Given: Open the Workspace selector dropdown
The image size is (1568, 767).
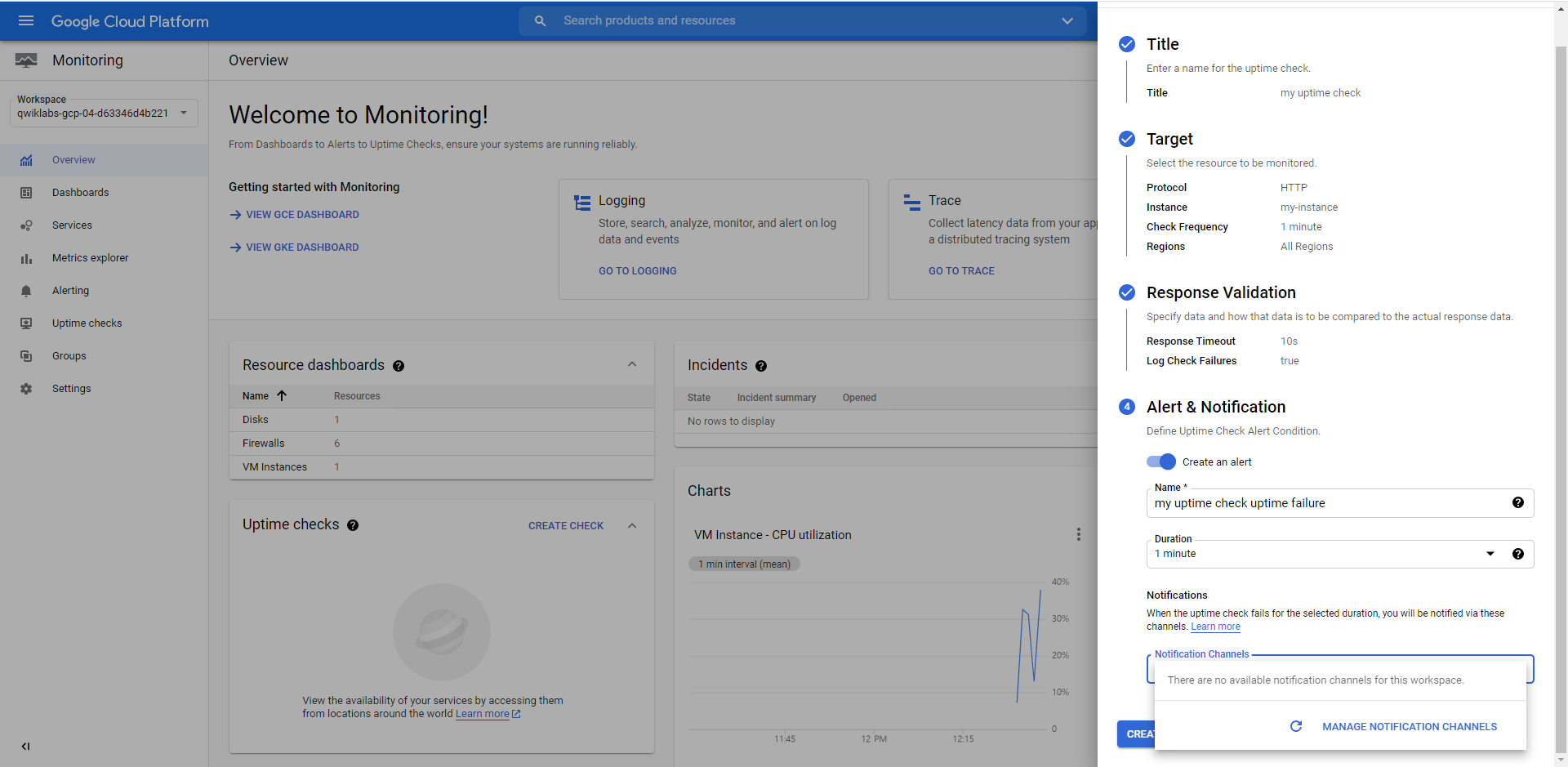Looking at the screenshot, I should coord(104,113).
